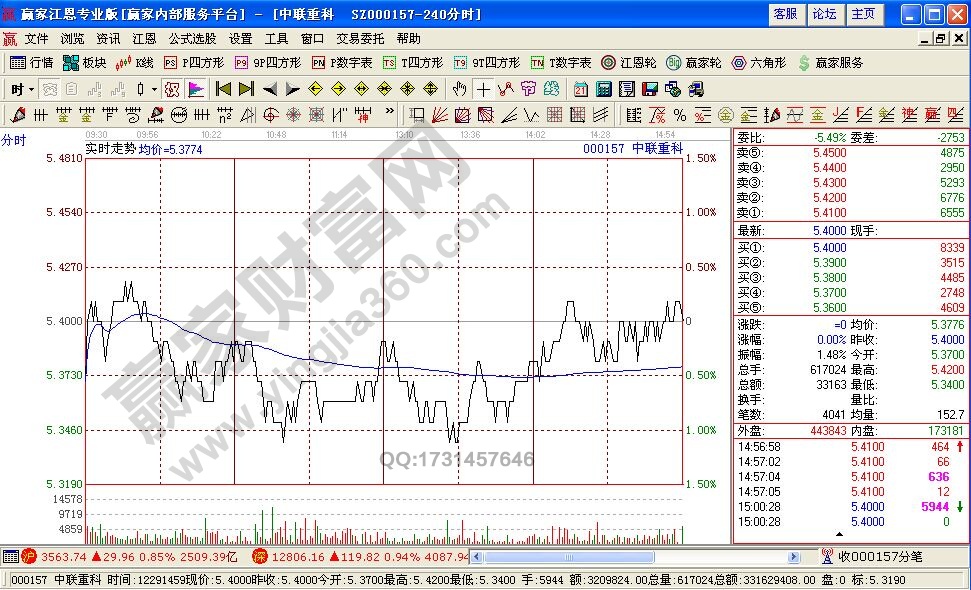This screenshot has height=590, width=971.
Task: Select the hand pan tool in toolbar
Action: 459,89
